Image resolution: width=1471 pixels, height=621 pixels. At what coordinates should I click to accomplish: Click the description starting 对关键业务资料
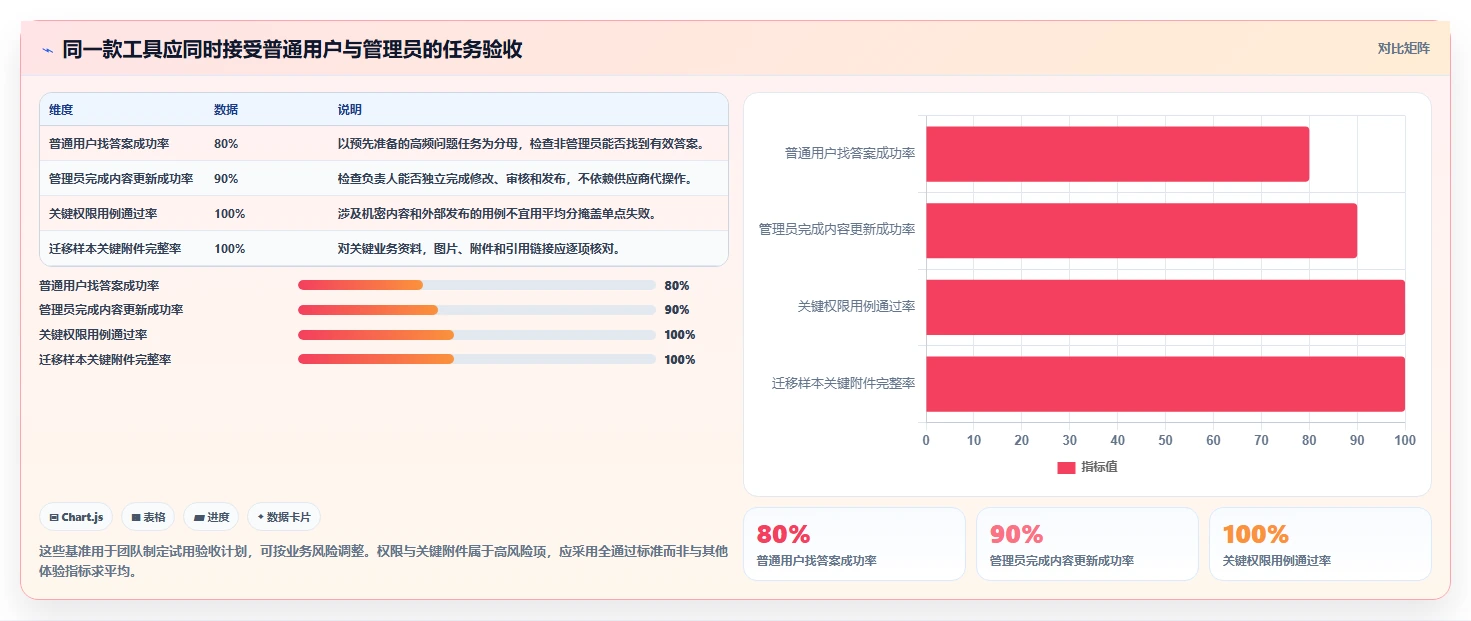tap(479, 249)
